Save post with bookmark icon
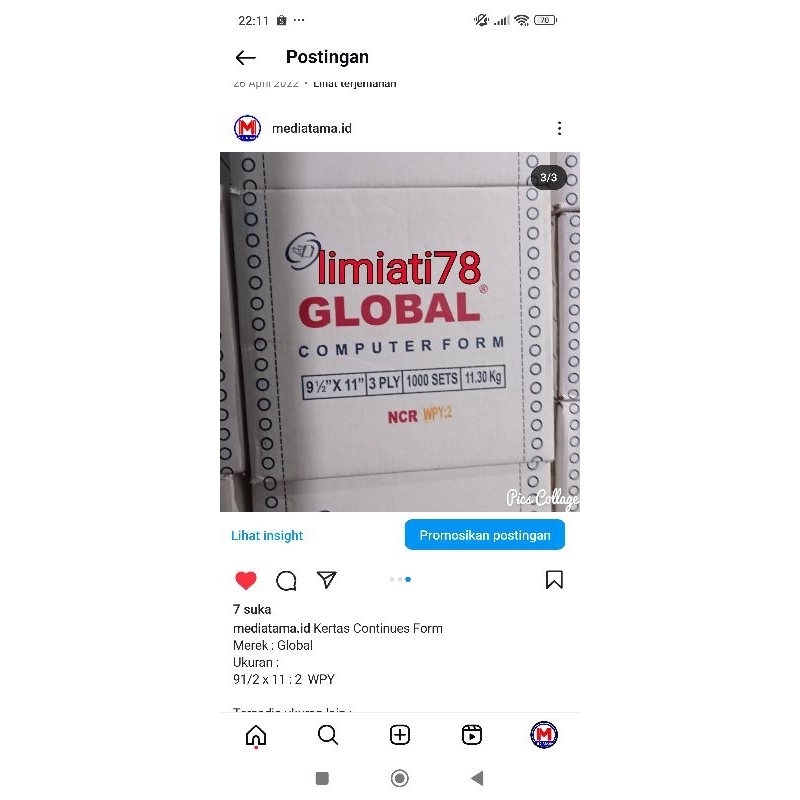 [554, 580]
